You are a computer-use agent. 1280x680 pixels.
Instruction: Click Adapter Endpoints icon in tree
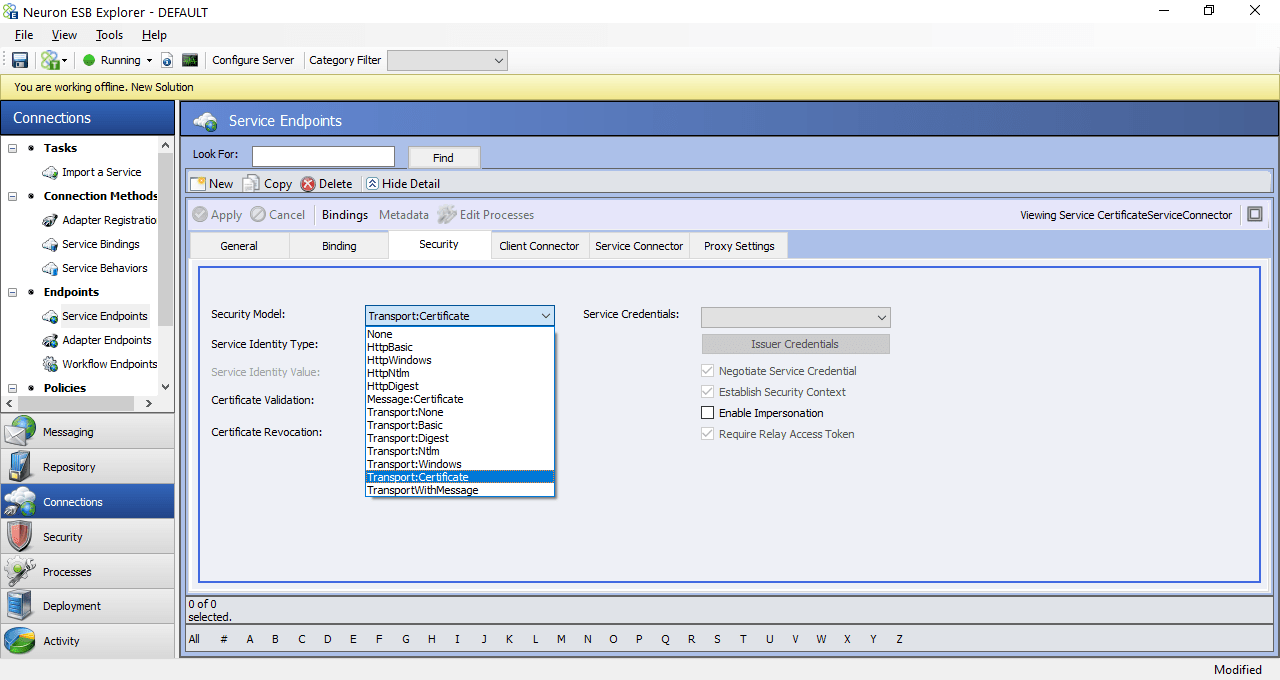click(50, 340)
